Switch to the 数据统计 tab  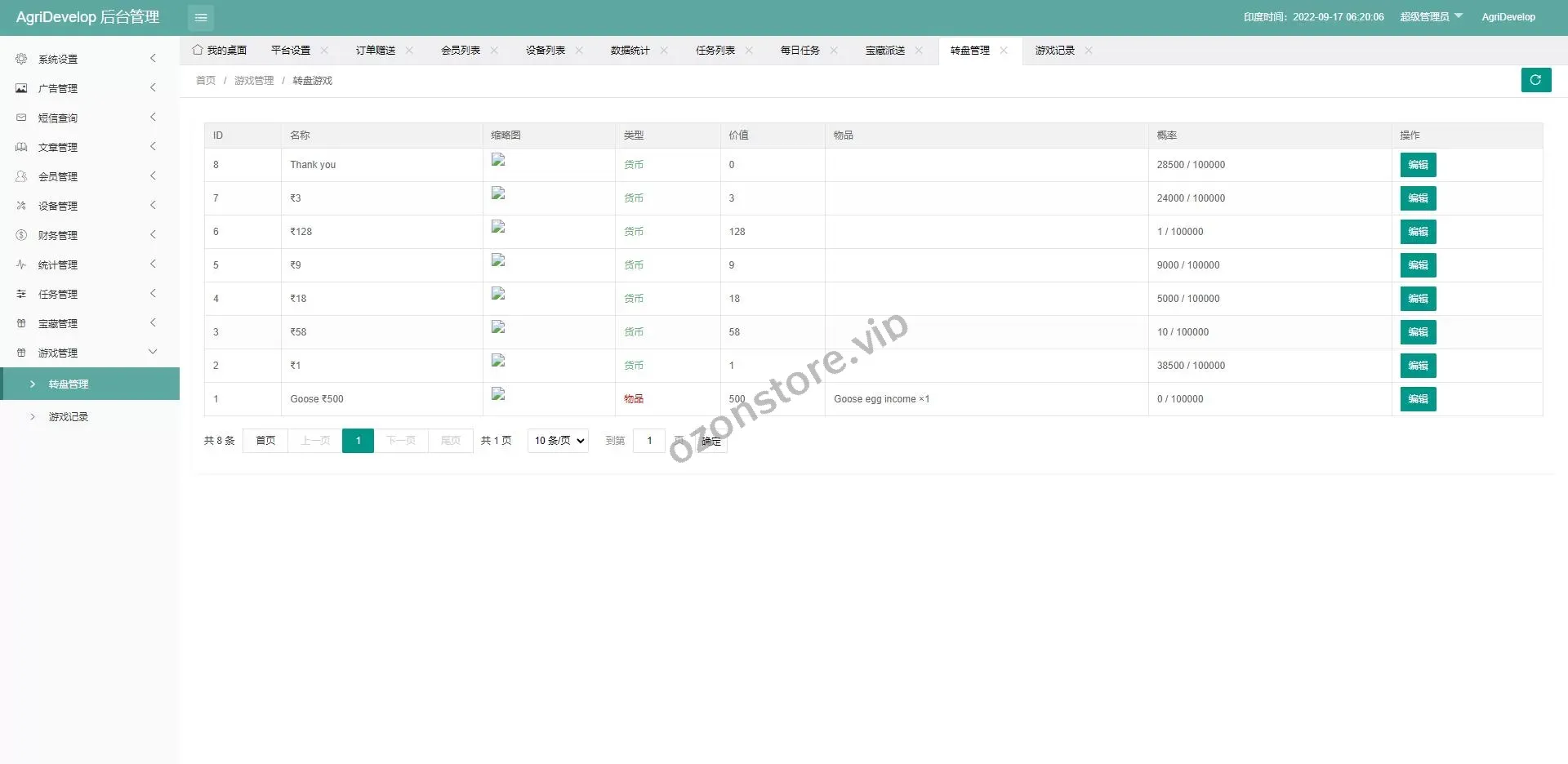[630, 51]
